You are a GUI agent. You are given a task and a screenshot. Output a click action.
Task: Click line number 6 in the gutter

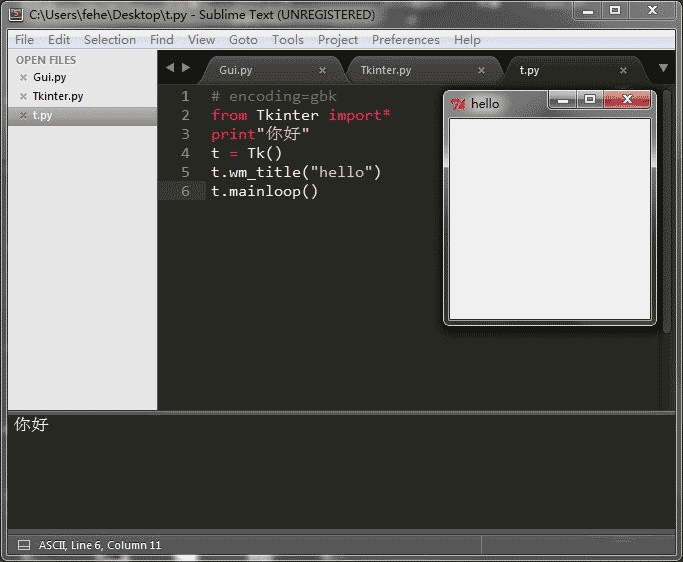click(x=186, y=191)
